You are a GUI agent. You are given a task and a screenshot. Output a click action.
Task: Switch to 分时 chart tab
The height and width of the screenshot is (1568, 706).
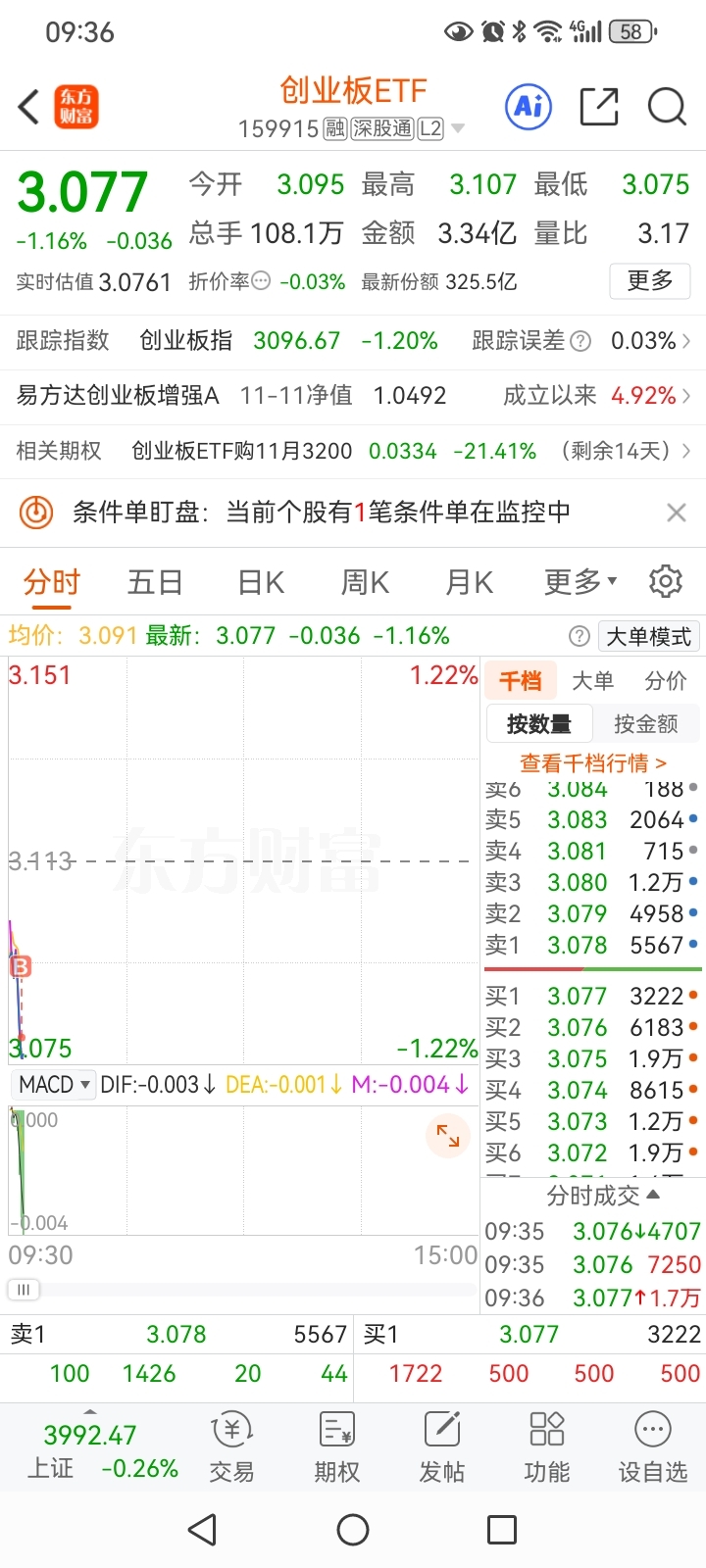click(51, 582)
